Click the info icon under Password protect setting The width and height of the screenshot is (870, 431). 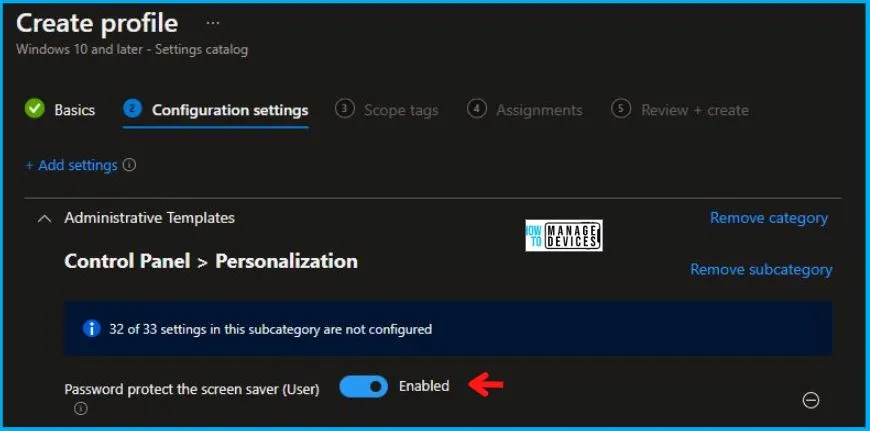pyautogui.click(x=81, y=408)
